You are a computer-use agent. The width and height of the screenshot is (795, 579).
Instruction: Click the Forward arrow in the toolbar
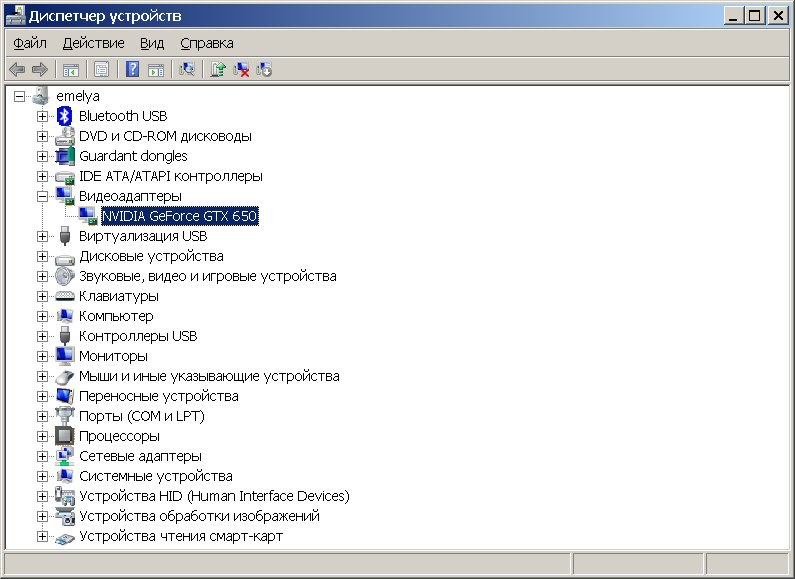40,69
